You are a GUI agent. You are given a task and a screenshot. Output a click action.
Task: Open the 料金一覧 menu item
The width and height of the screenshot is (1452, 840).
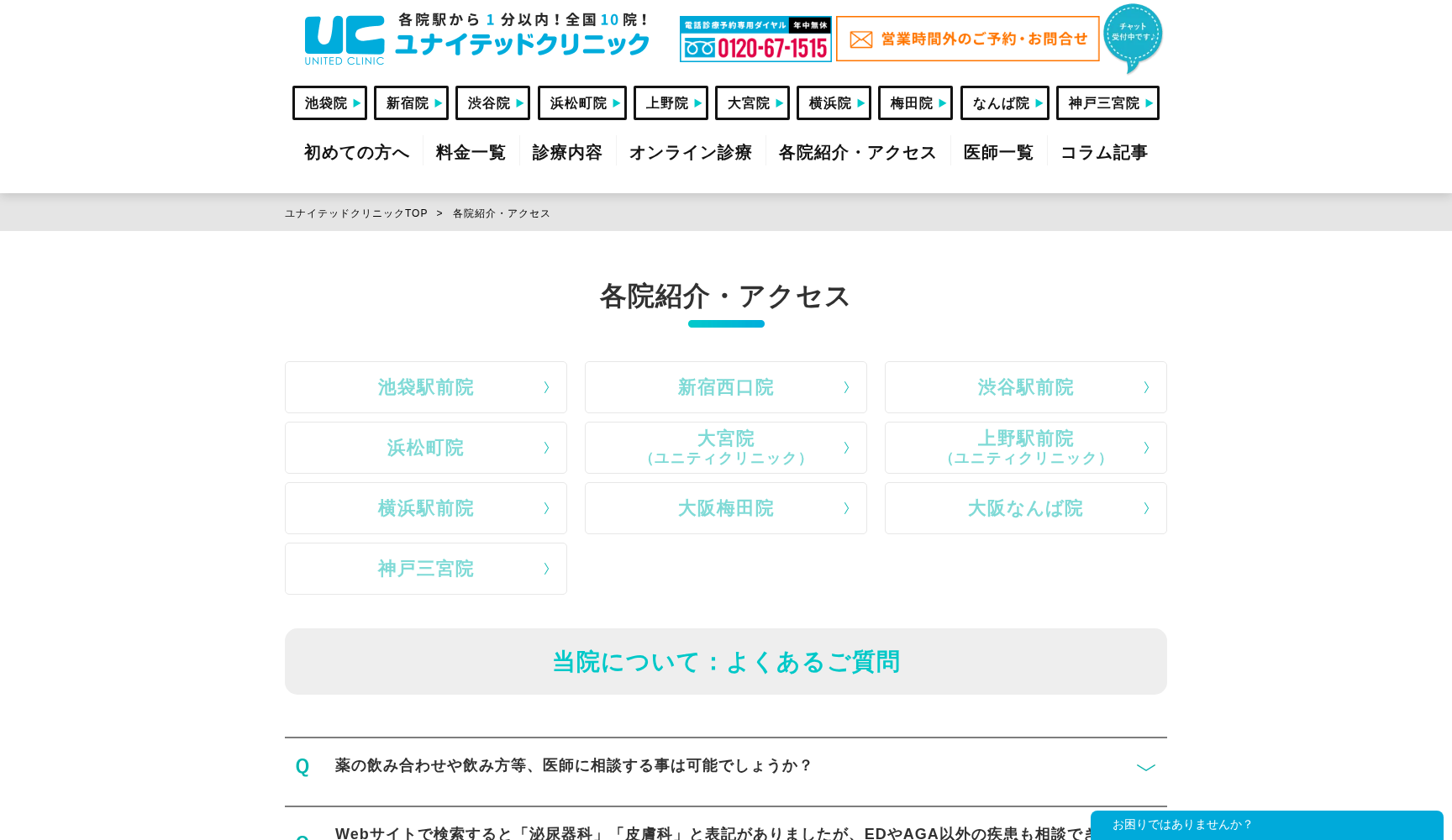[470, 152]
